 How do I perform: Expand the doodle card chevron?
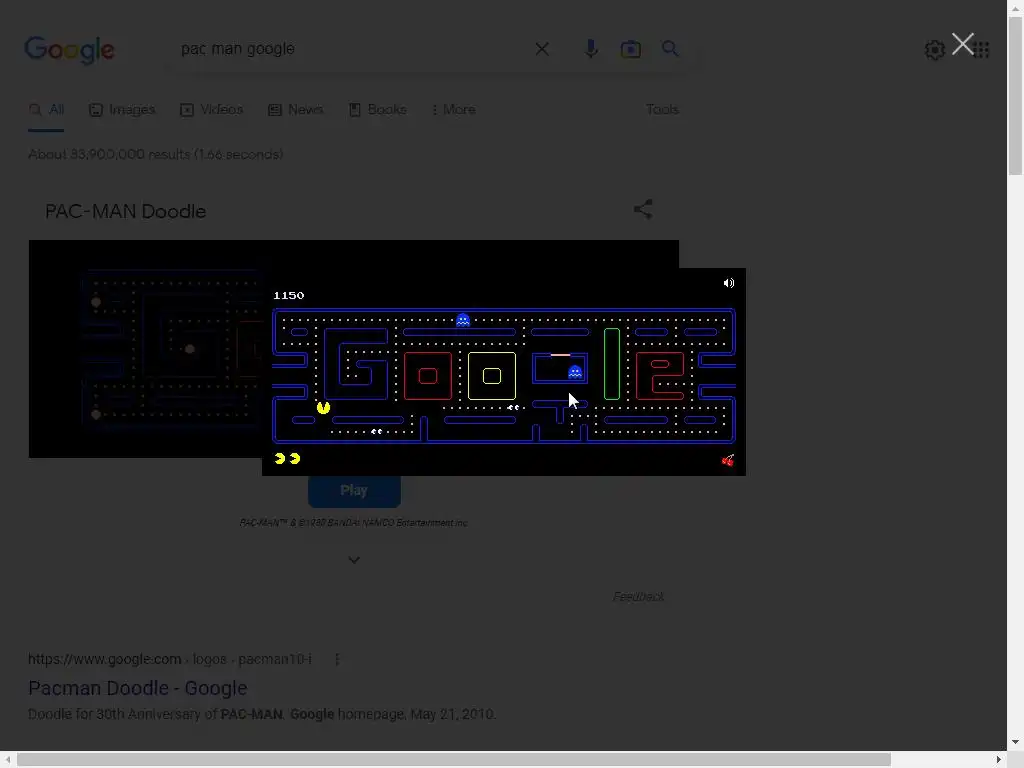354,560
